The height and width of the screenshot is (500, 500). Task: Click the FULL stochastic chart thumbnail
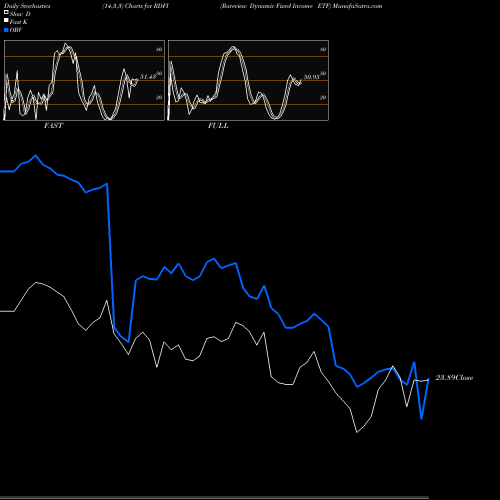tap(248, 80)
